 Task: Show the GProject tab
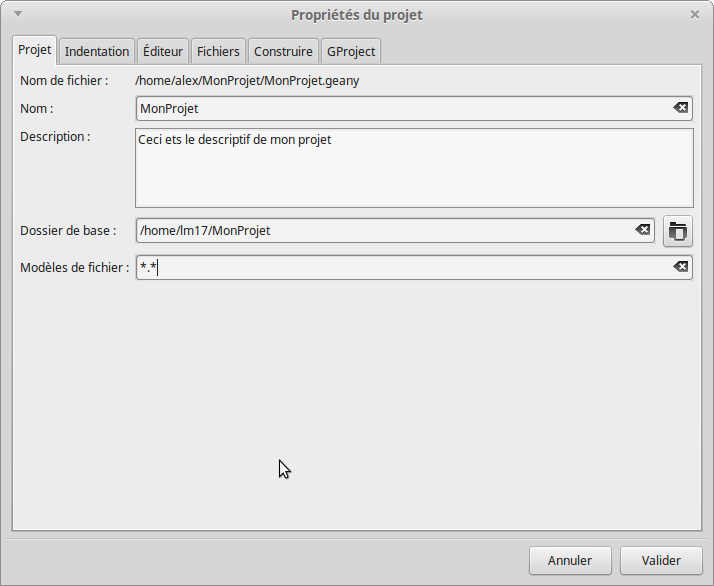click(x=351, y=51)
